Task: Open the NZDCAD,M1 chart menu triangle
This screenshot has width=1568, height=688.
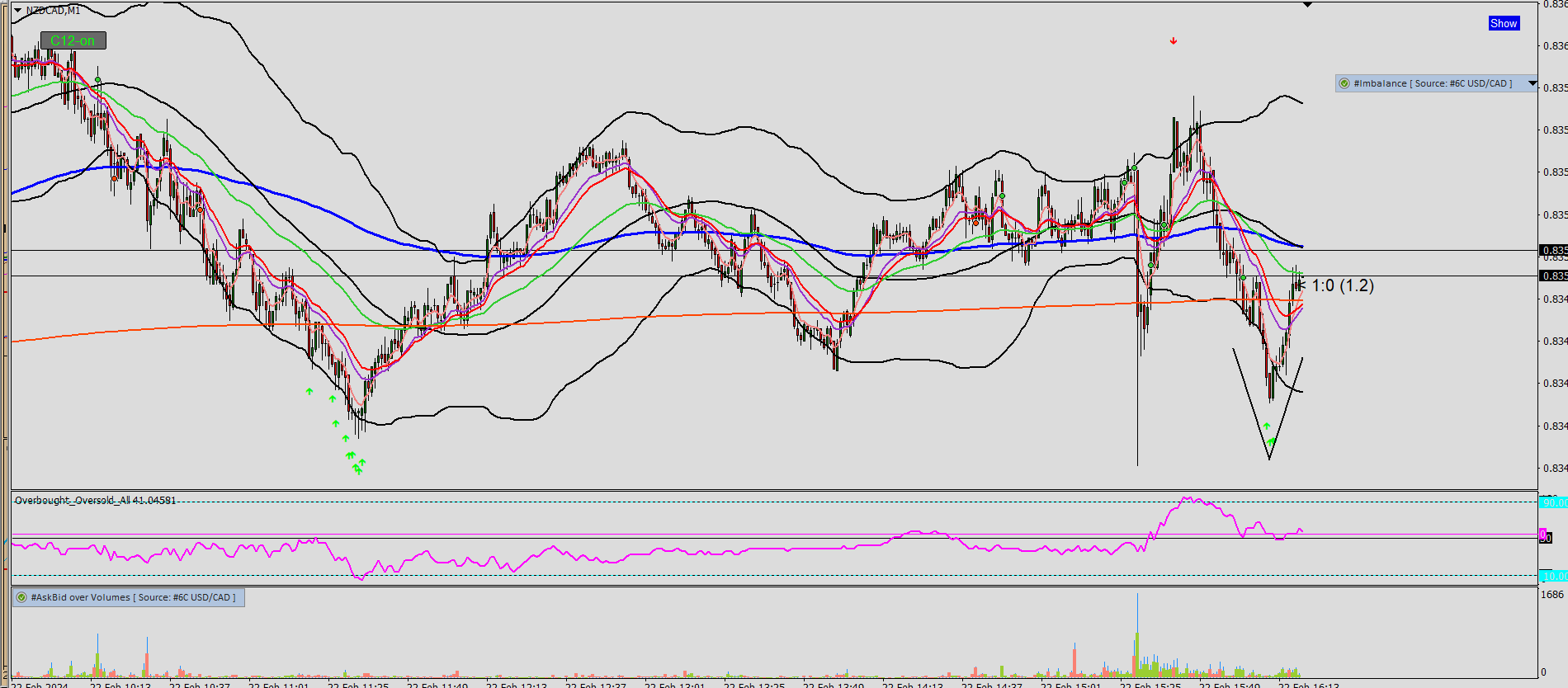Action: pos(17,10)
